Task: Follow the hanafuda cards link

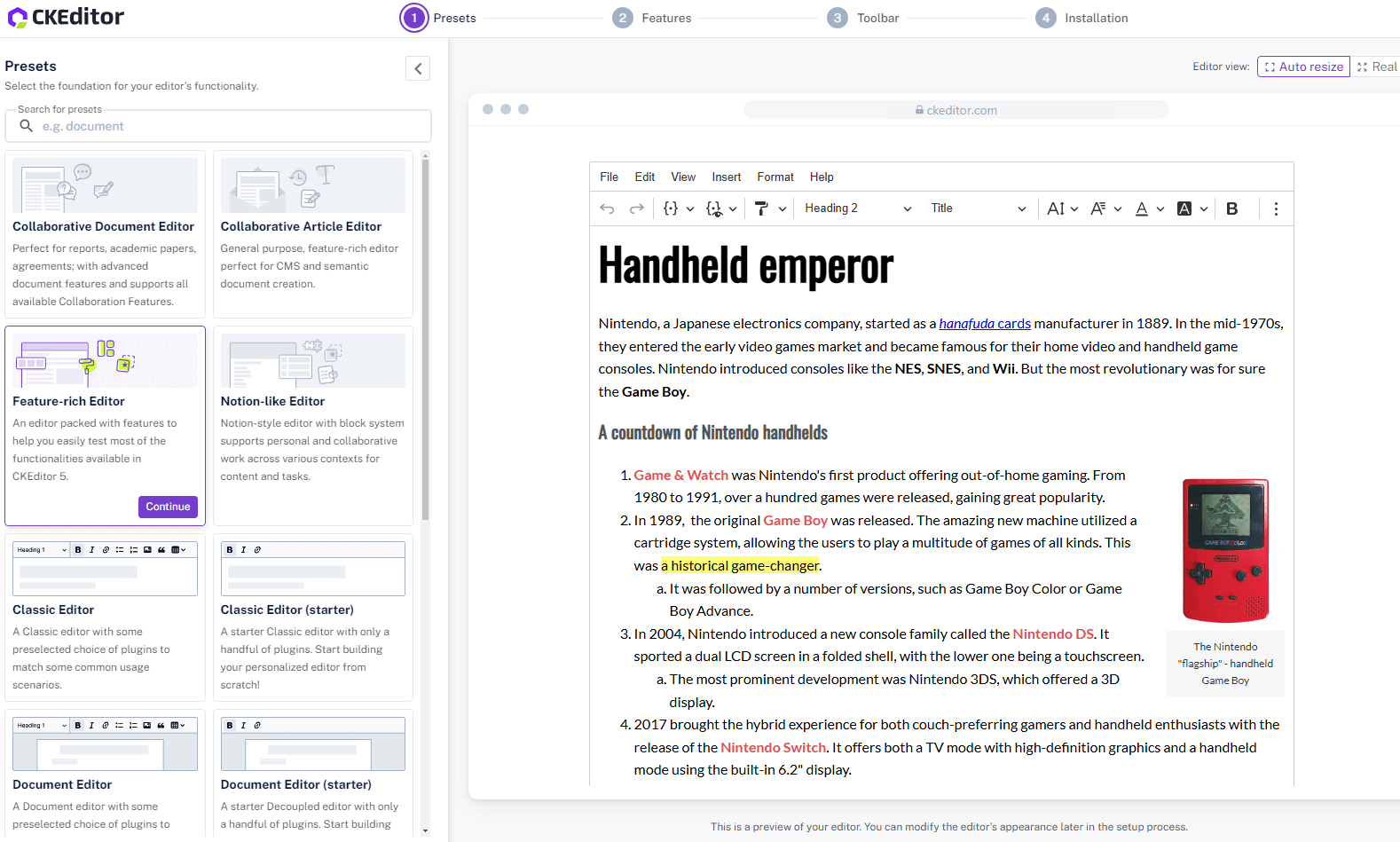Action: click(x=985, y=324)
